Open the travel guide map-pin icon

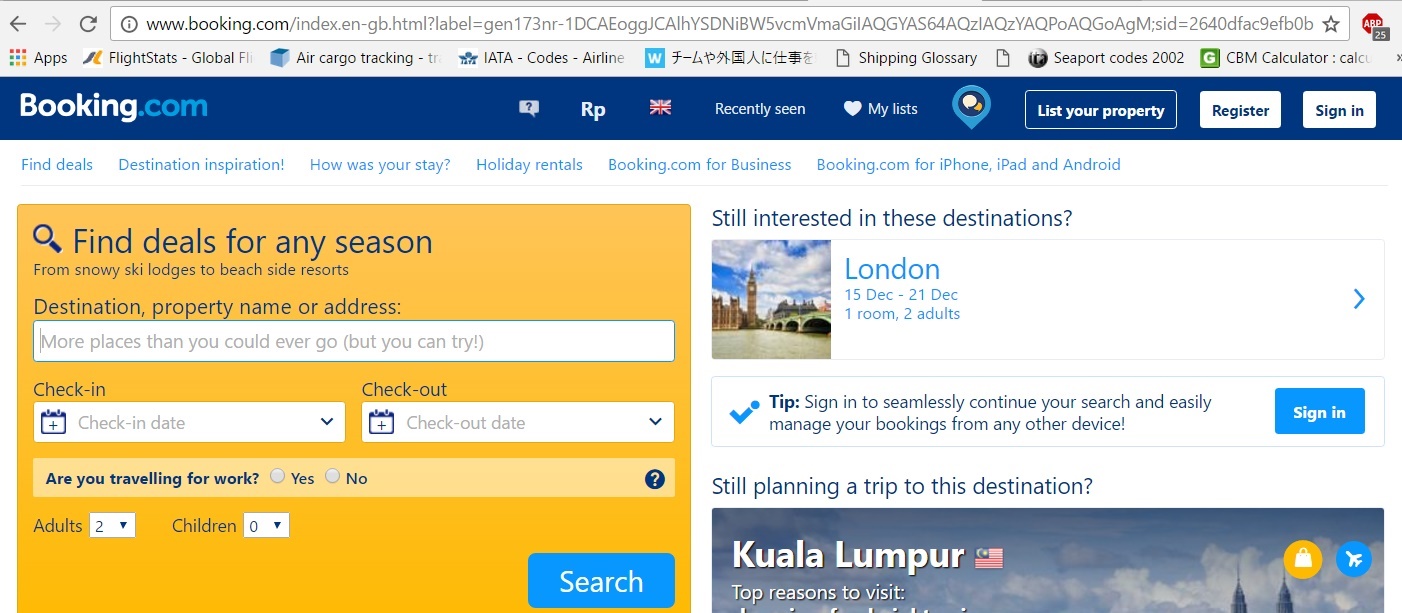(971, 107)
